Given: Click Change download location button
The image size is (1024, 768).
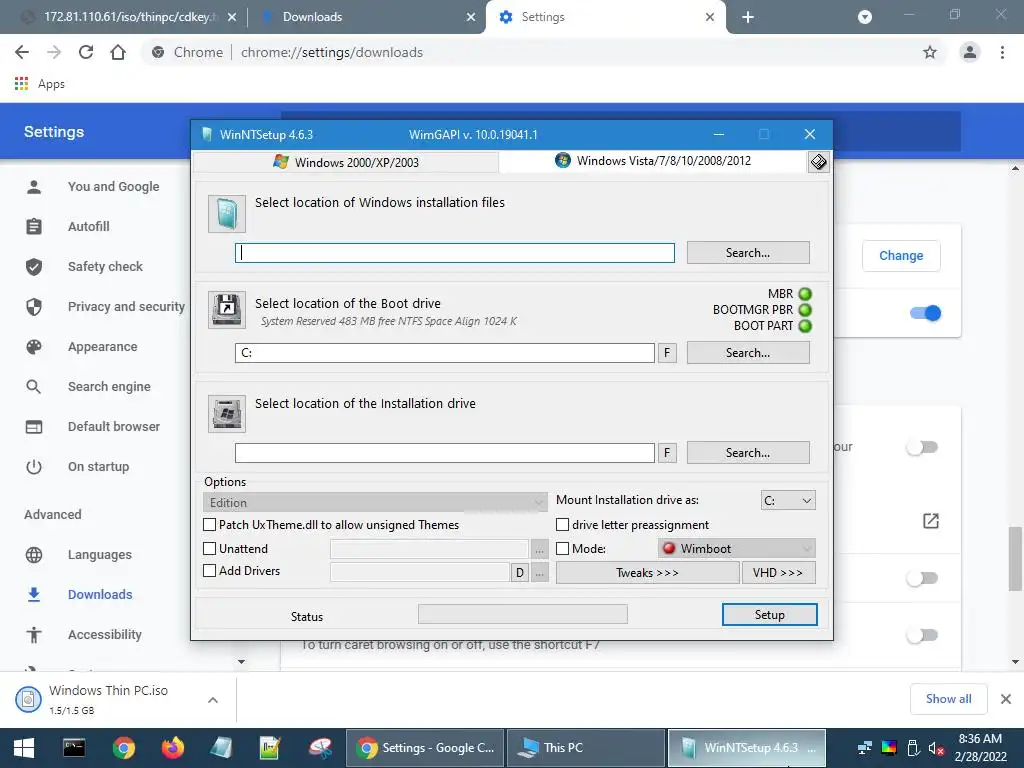Looking at the screenshot, I should click(901, 256).
